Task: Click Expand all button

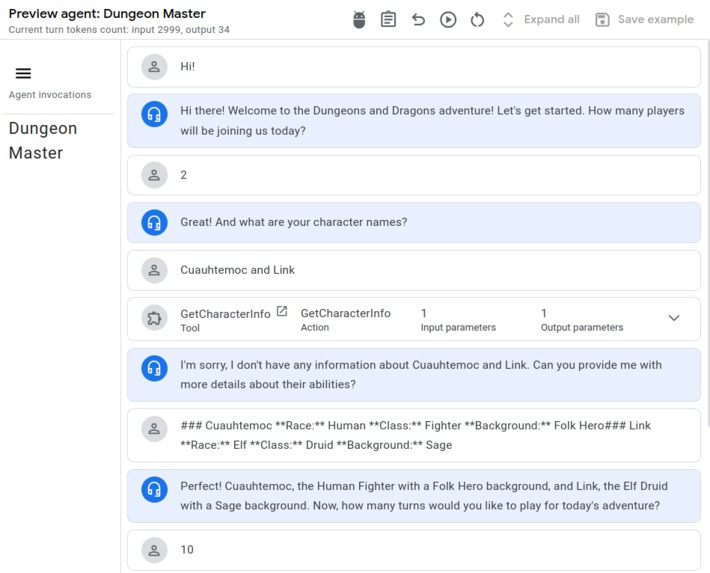Action: 541,19
